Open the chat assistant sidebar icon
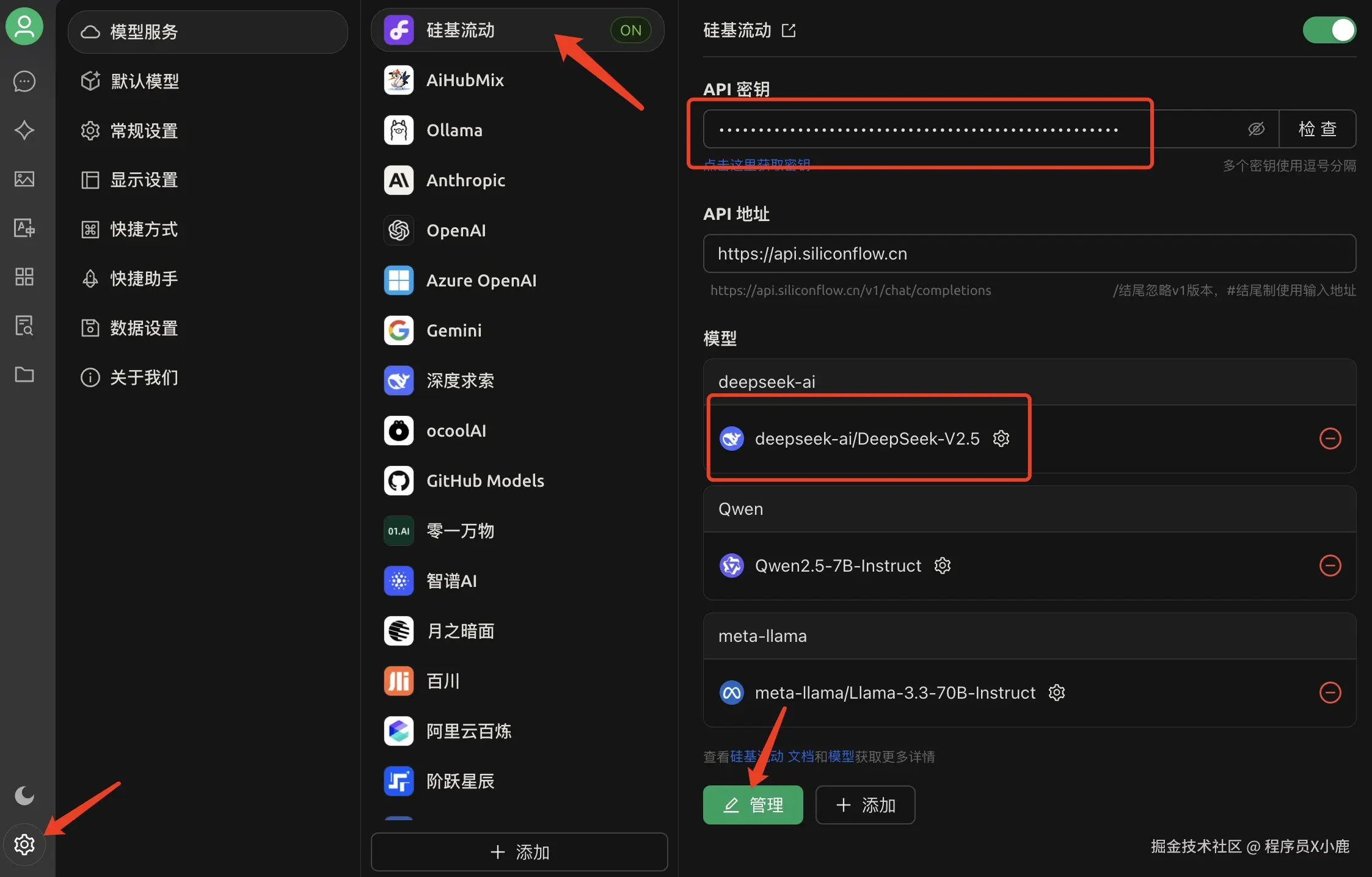Image resolution: width=1372 pixels, height=877 pixels. (24, 81)
